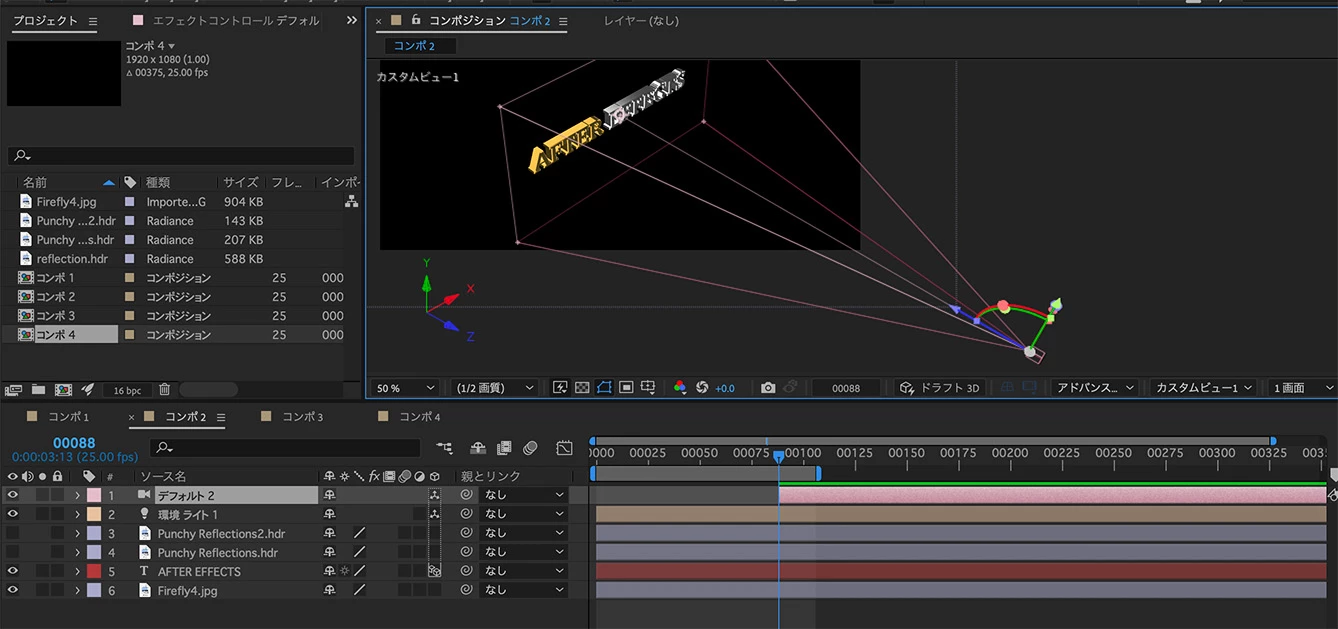This screenshot has width=1338, height=629.
Task: Open the (1/2 画質) resolution dropdown
Action: (495, 387)
